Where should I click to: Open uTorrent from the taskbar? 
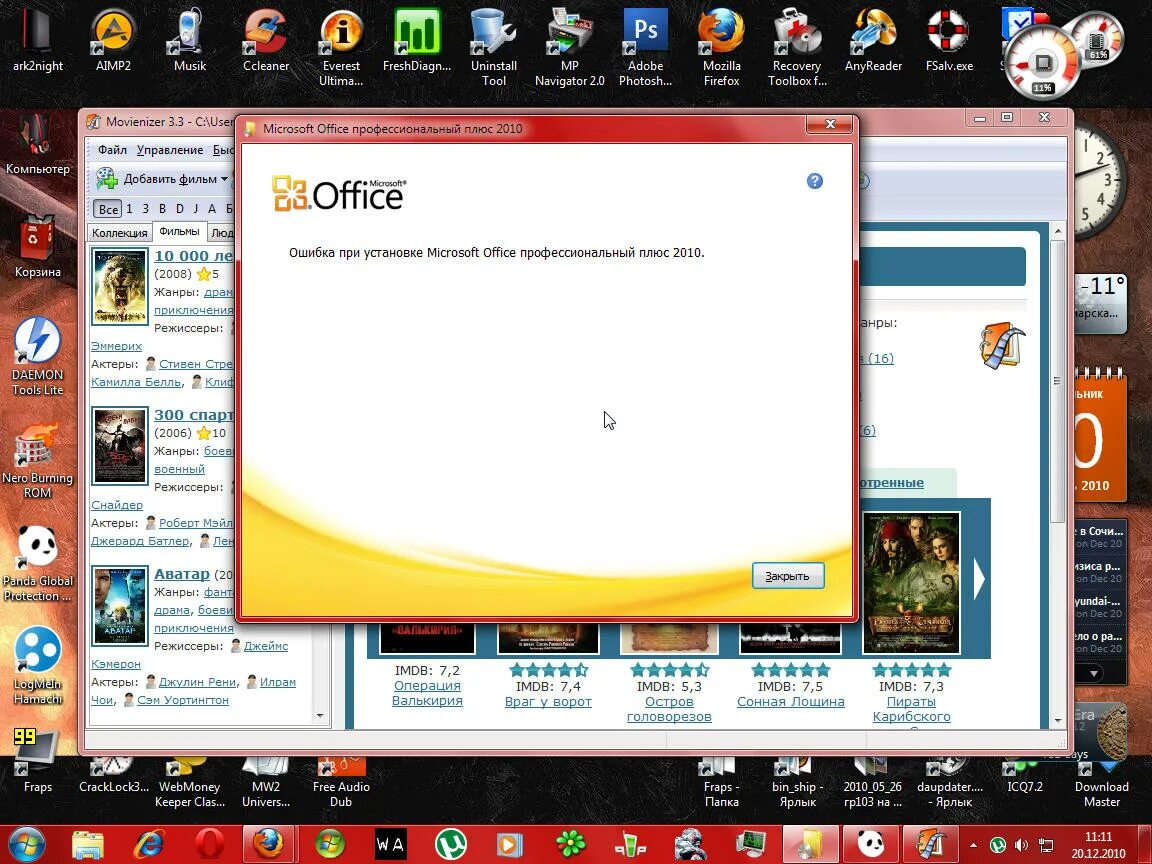pyautogui.click(x=450, y=844)
